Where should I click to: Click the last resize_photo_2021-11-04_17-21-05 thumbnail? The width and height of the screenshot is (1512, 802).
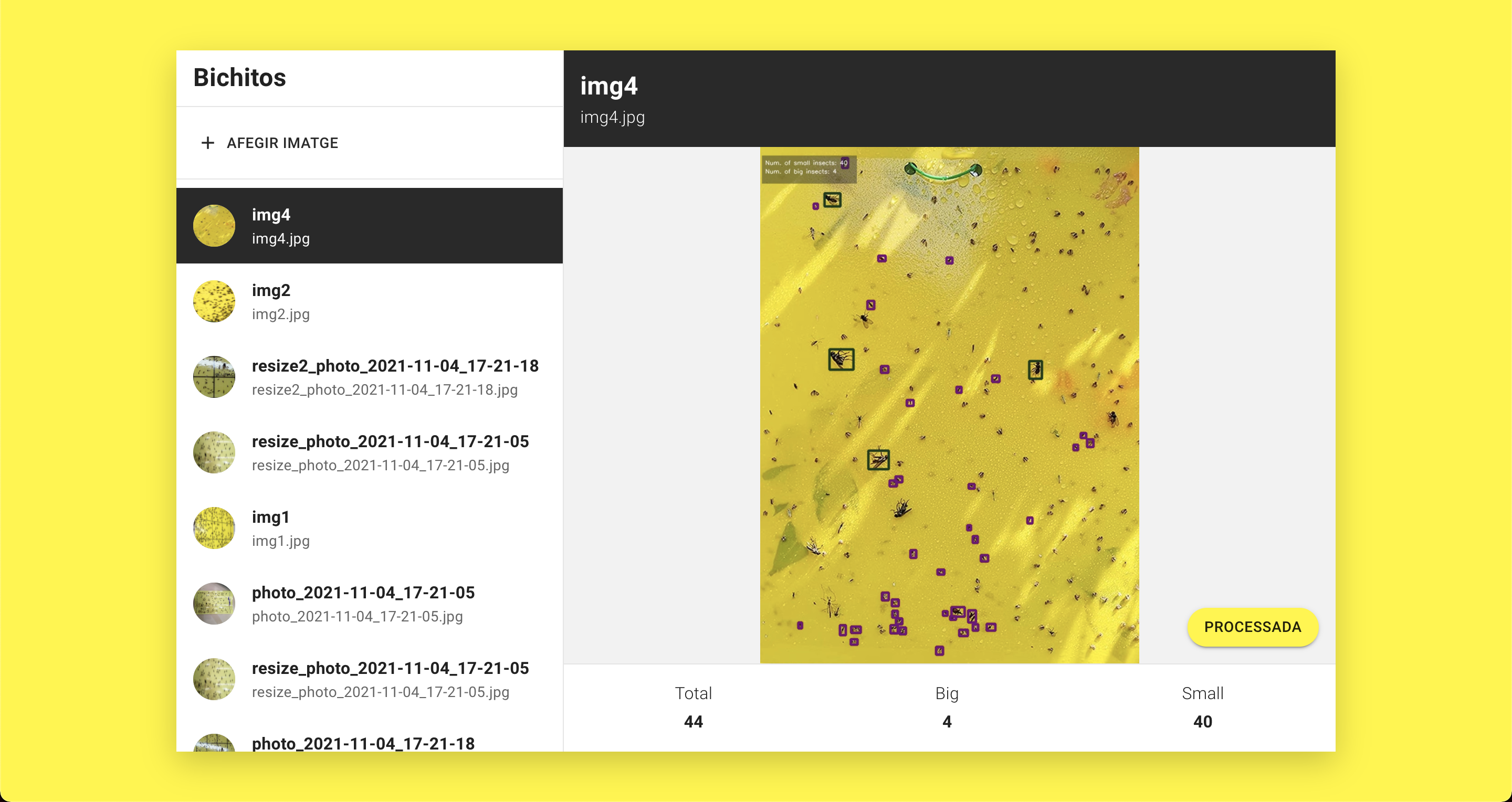tap(214, 679)
